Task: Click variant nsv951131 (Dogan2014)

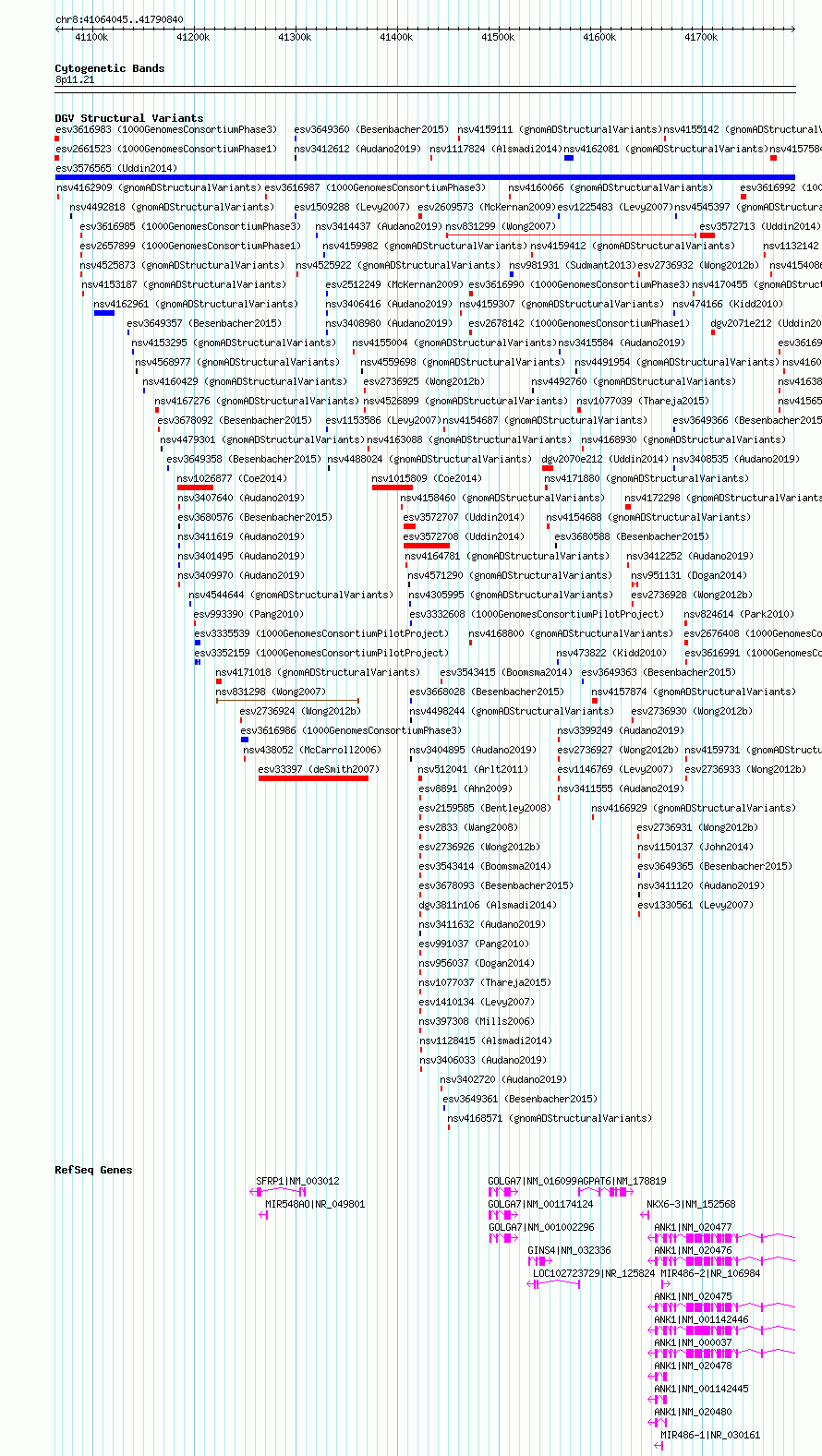Action: pyautogui.click(x=689, y=575)
